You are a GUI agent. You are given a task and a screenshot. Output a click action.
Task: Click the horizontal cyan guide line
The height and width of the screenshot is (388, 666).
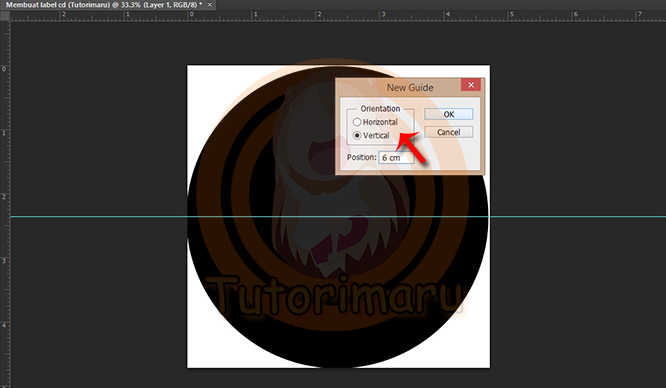pos(338,217)
